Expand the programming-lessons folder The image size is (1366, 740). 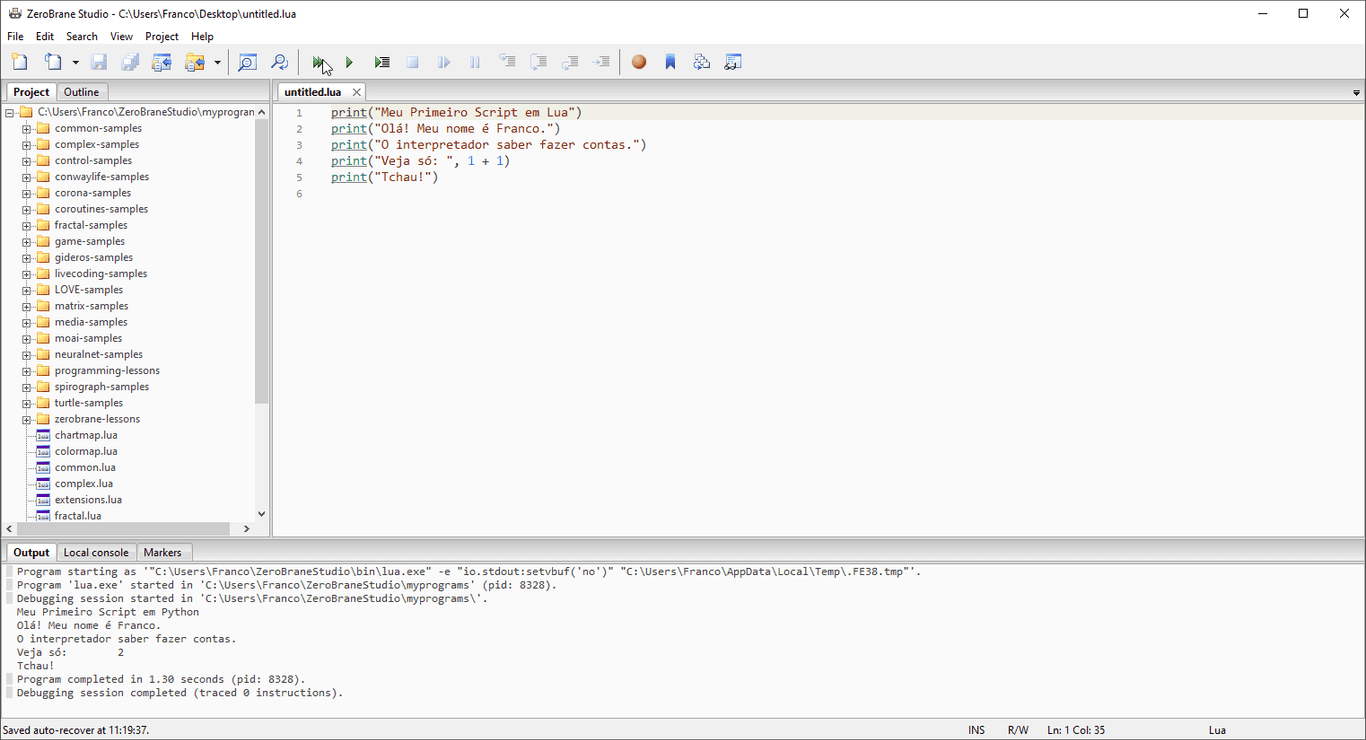point(27,370)
